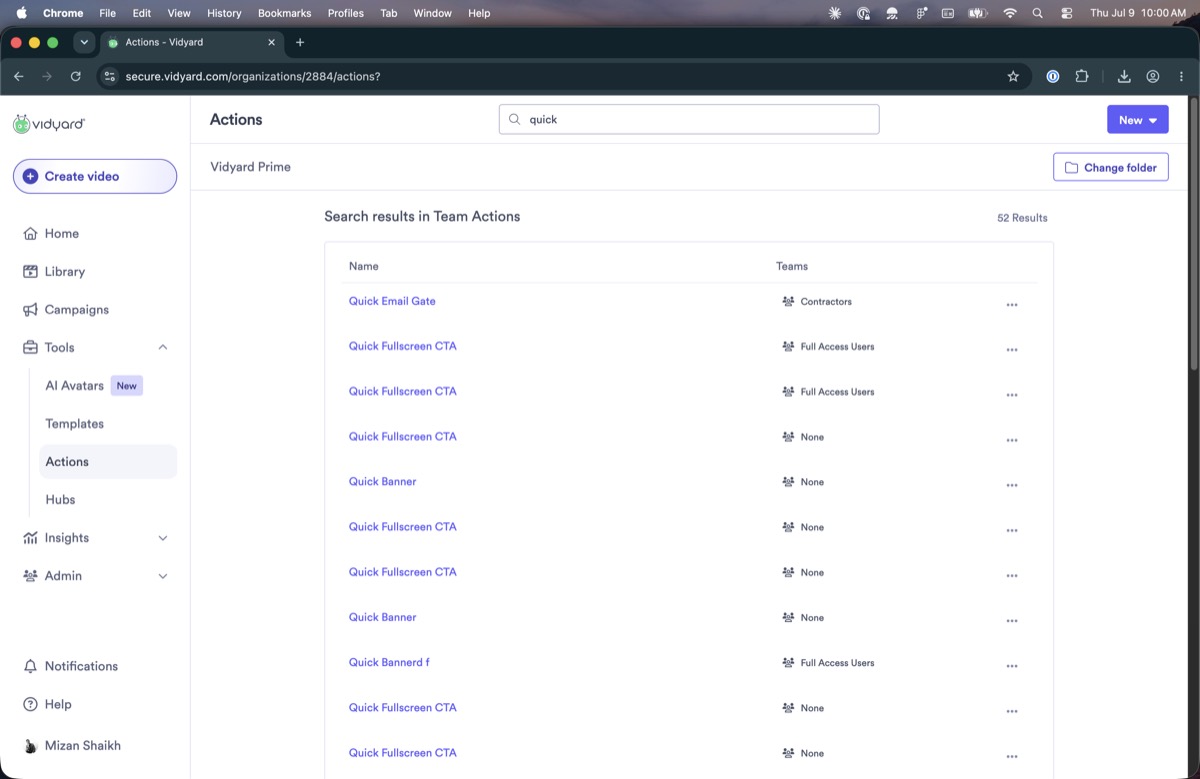Open Chrome downloads icon
This screenshot has height=779, width=1200.
pyautogui.click(x=1124, y=76)
